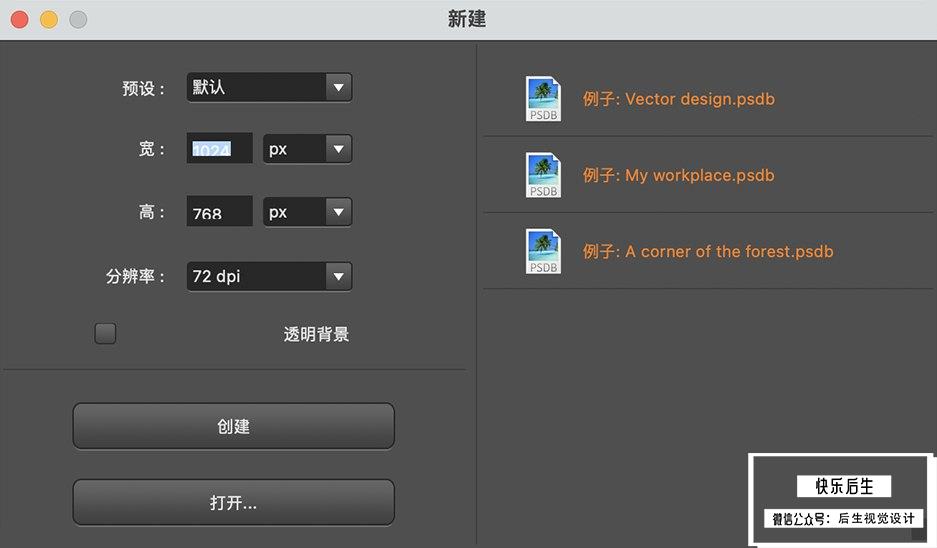This screenshot has height=548, width=937.
Task: Open example link My workplace.psdb
Action: tap(678, 175)
